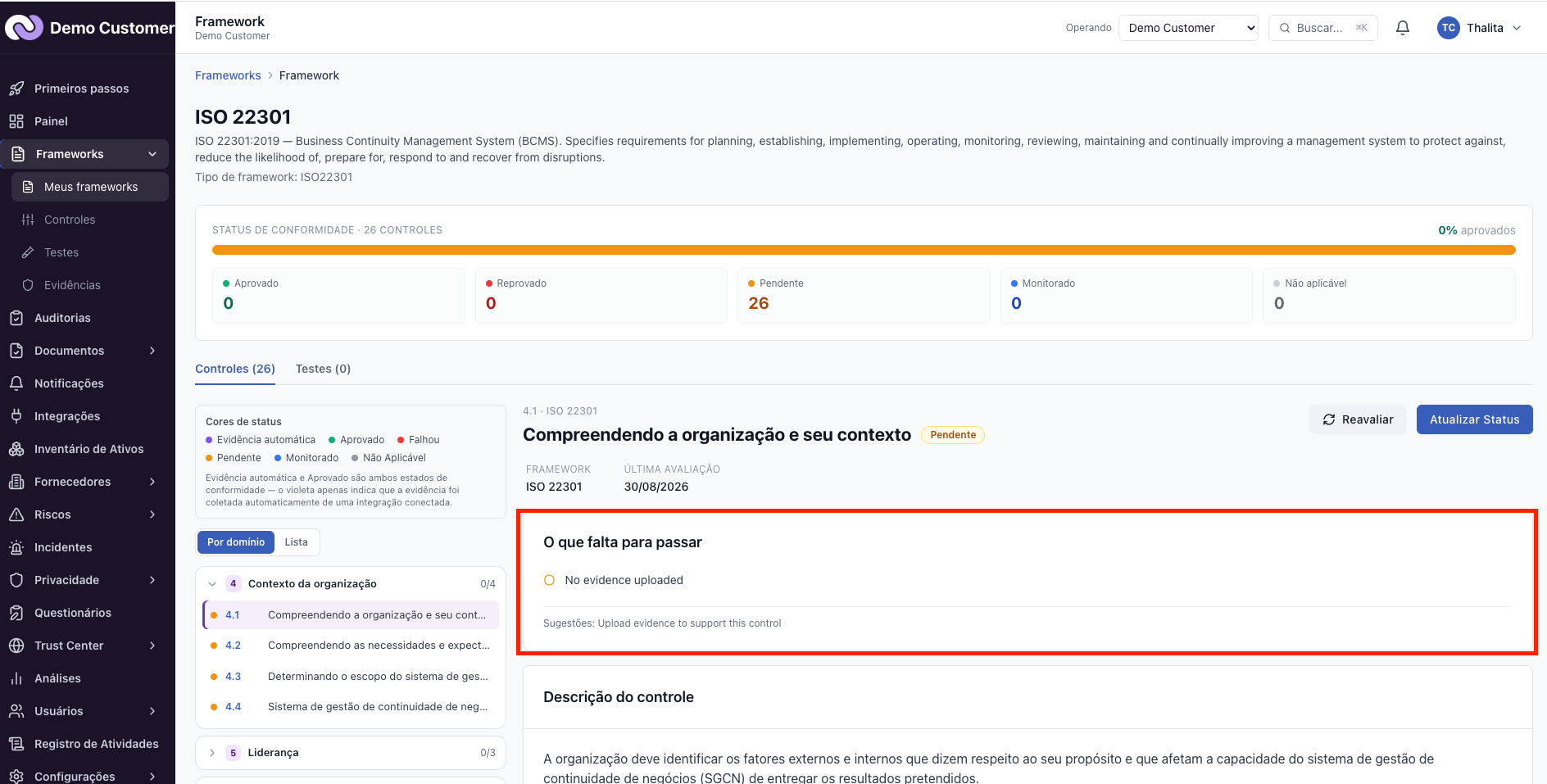The height and width of the screenshot is (784, 1547).
Task: Click the Auditorias clipboard icon
Action: coord(16,318)
